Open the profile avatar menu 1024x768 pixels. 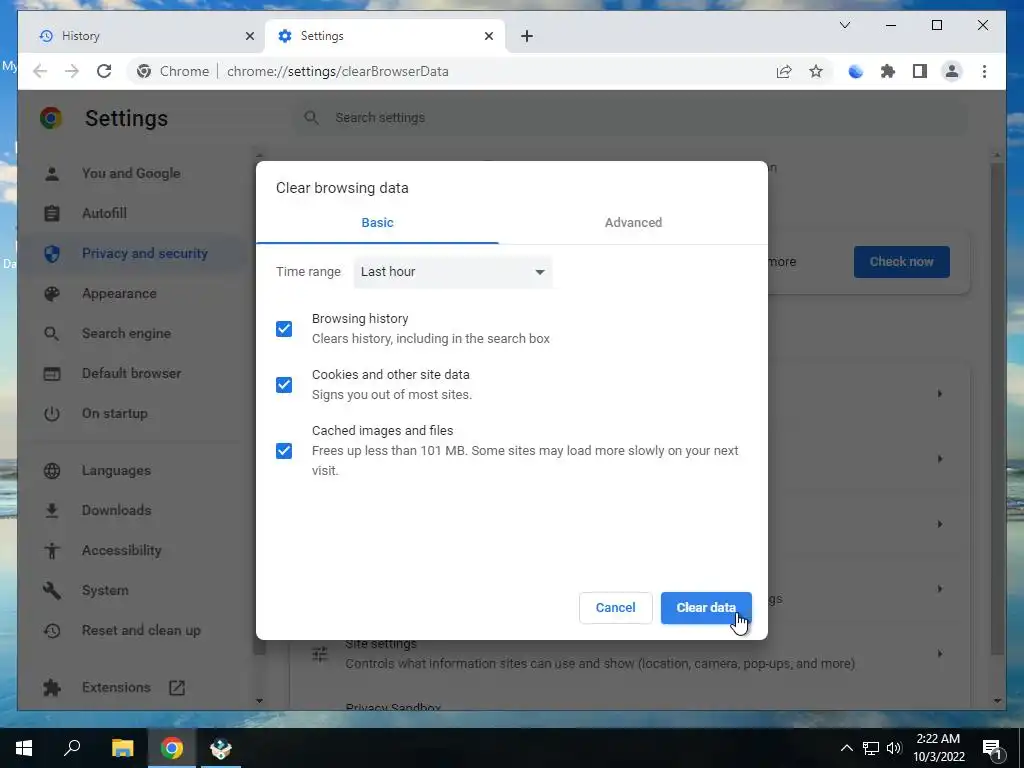point(952,71)
